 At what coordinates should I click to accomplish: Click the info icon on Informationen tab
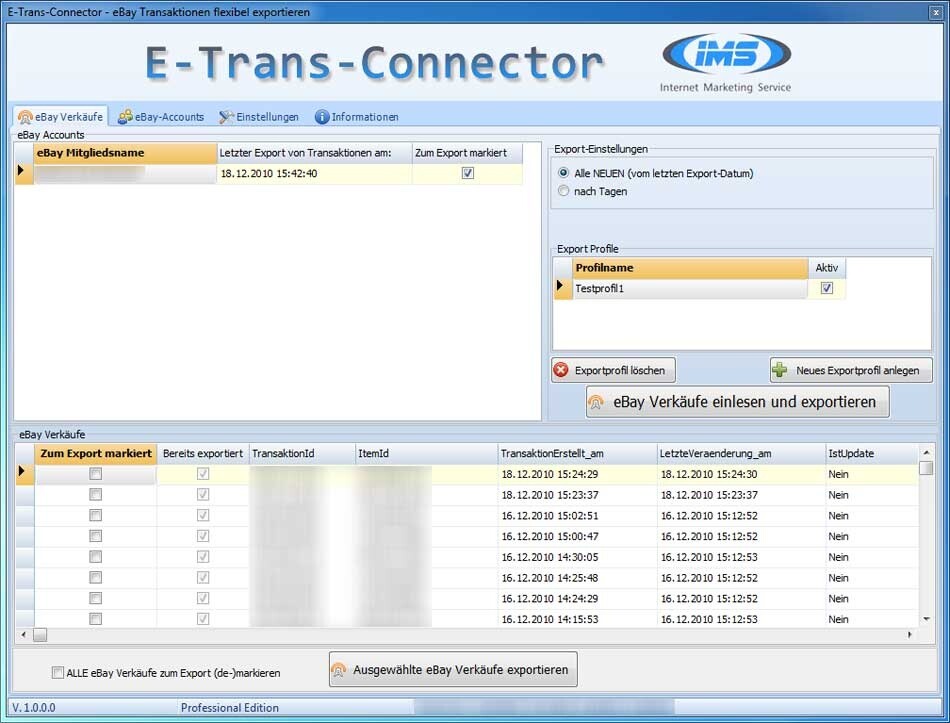(x=320, y=116)
